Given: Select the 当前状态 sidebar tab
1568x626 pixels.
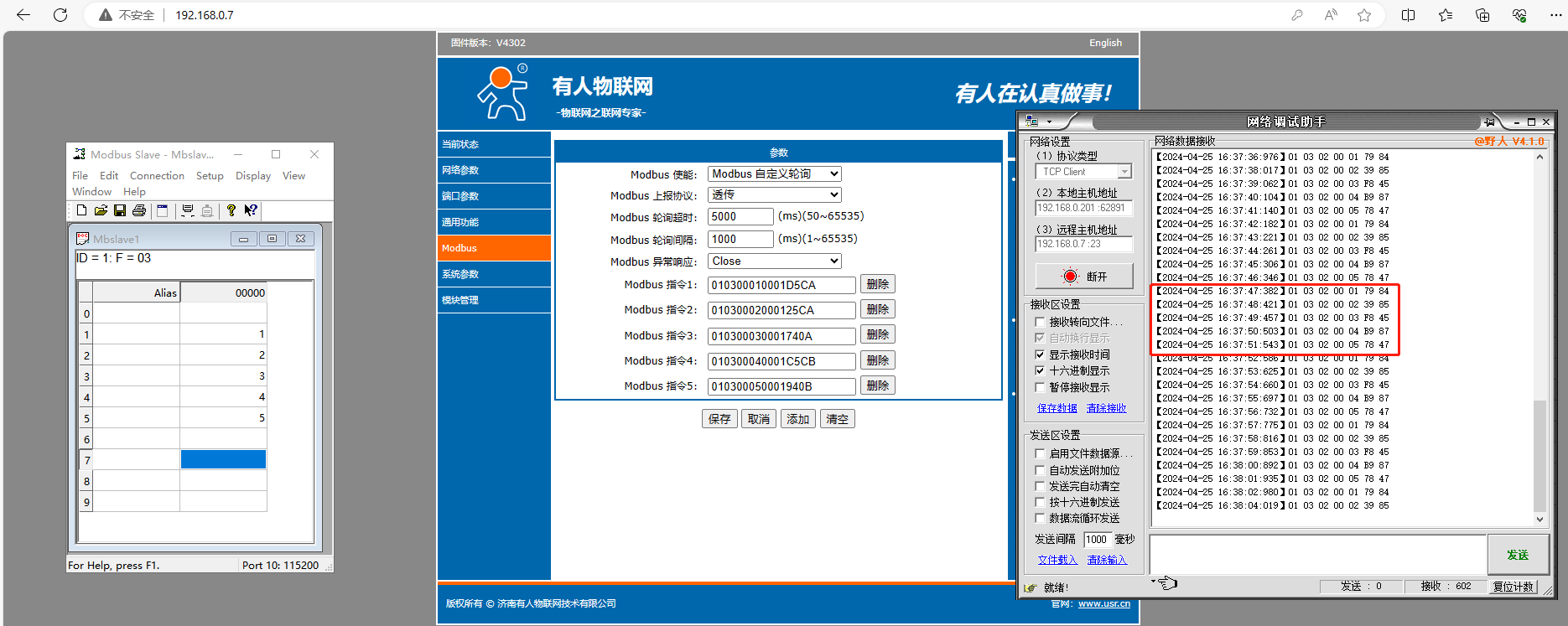Looking at the screenshot, I should pyautogui.click(x=494, y=144).
